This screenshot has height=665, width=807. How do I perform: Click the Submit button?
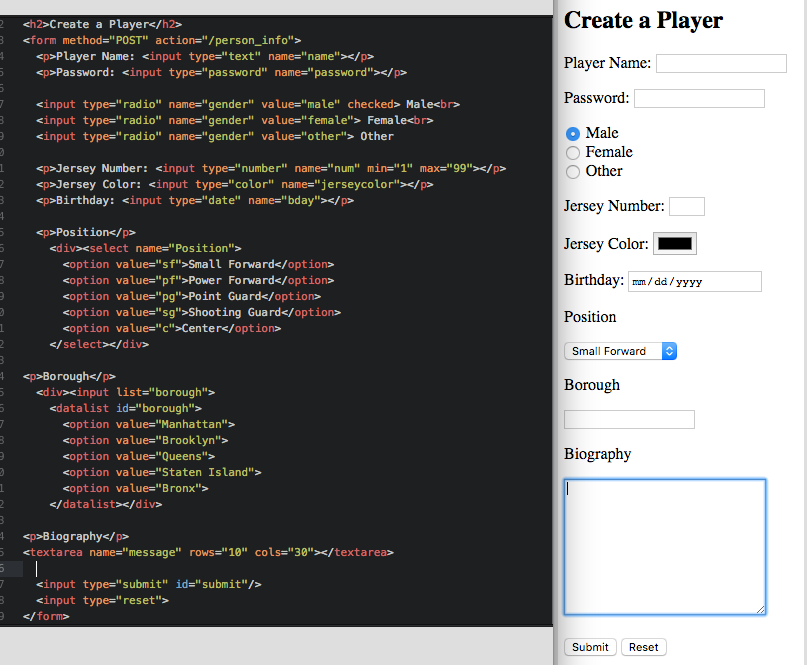589,647
